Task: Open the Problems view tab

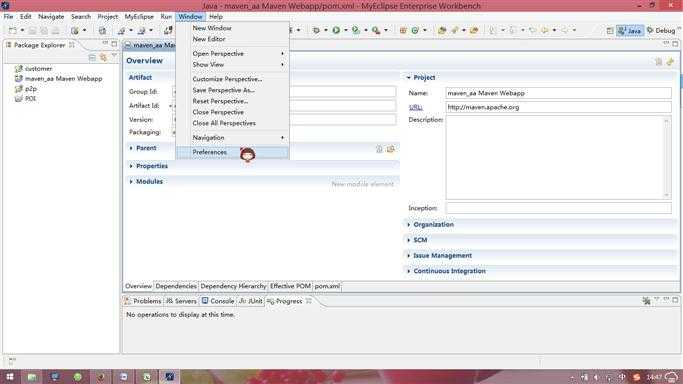Action: 142,301
